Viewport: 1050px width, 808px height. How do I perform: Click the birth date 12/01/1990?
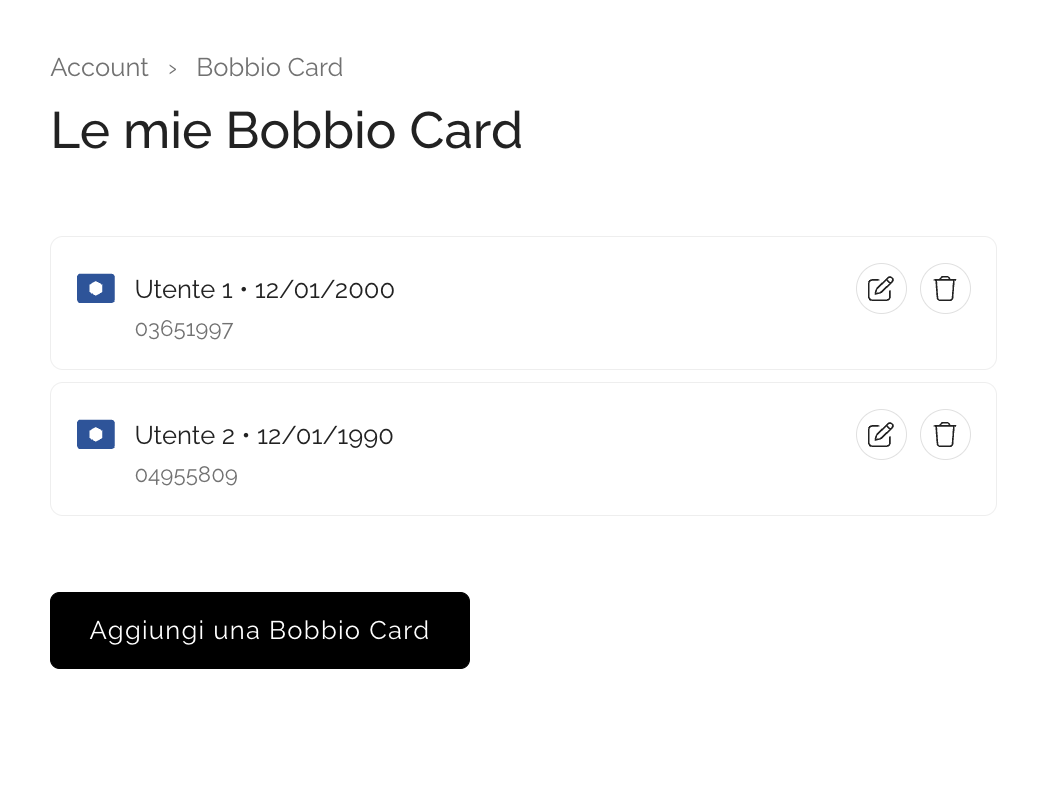coord(325,436)
